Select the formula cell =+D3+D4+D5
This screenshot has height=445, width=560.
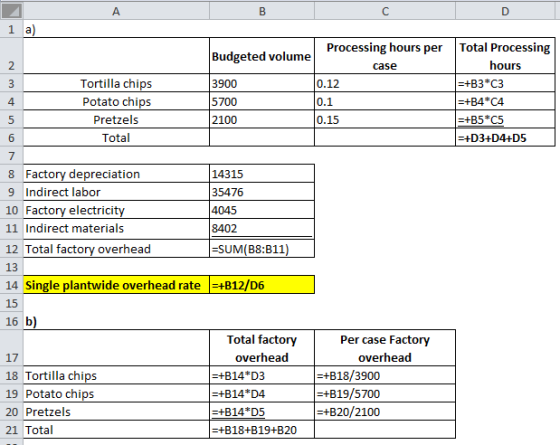[505, 138]
